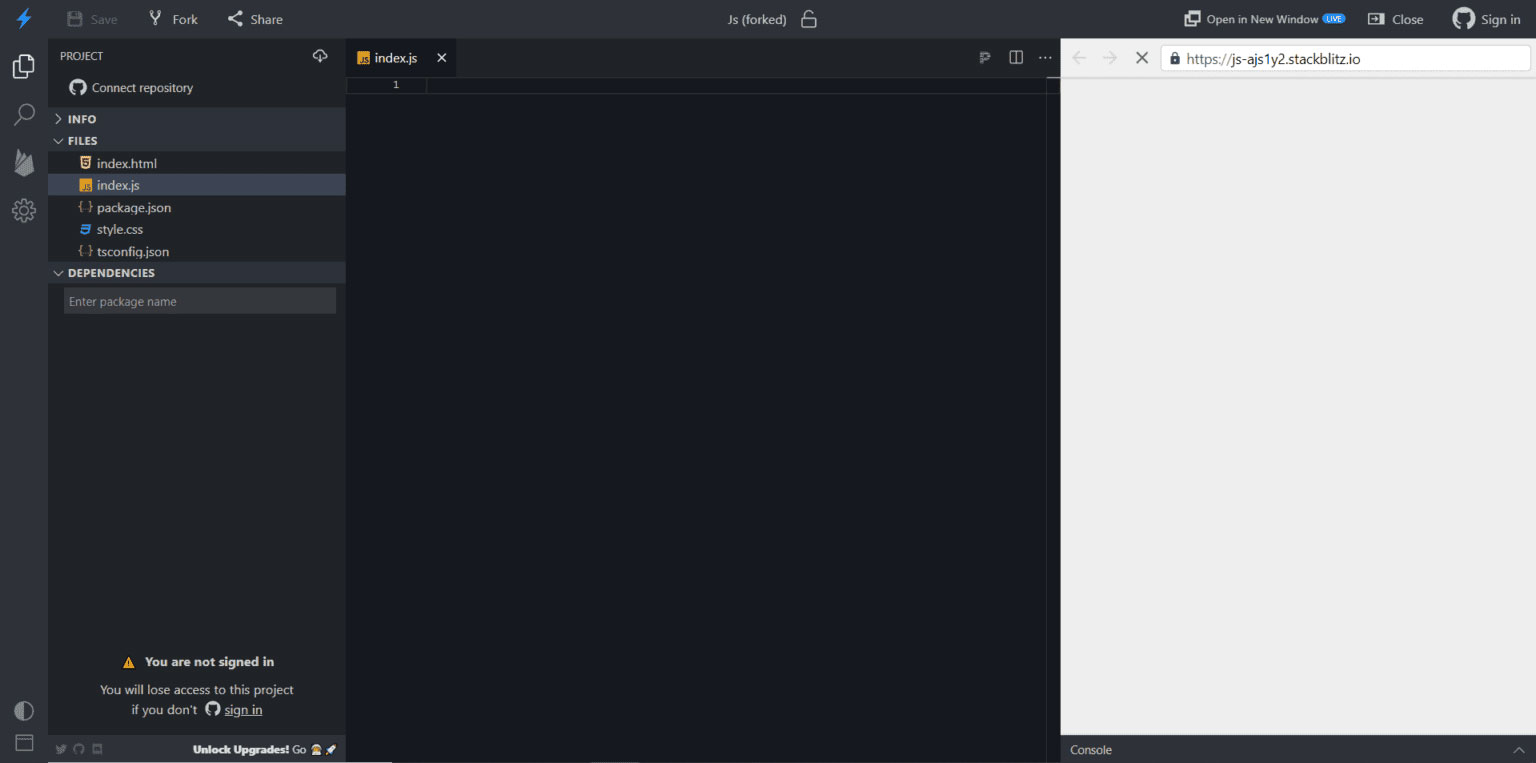Toggle the layout panel icon at bottom left

tap(24, 743)
